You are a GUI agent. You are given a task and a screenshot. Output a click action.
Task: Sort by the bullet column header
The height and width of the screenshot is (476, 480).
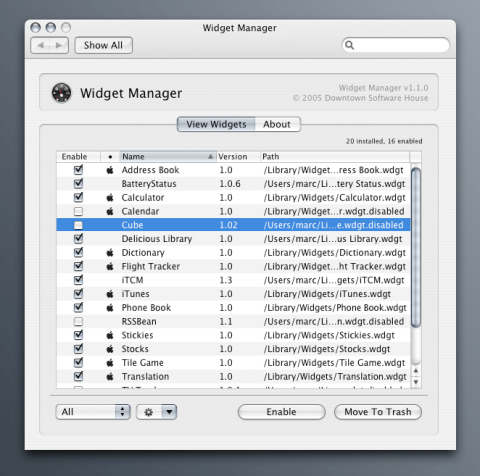pos(110,157)
